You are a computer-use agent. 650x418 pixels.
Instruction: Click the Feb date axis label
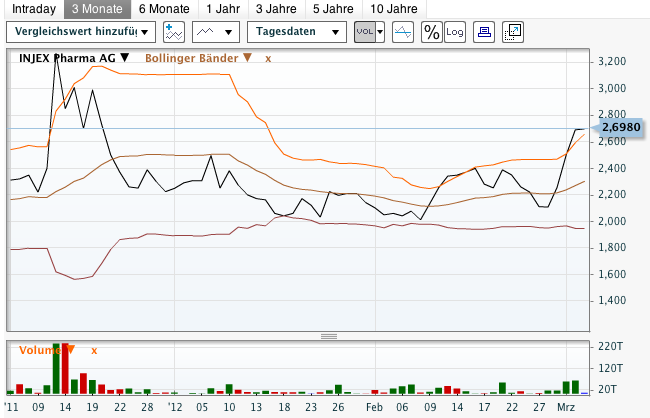coord(374,407)
